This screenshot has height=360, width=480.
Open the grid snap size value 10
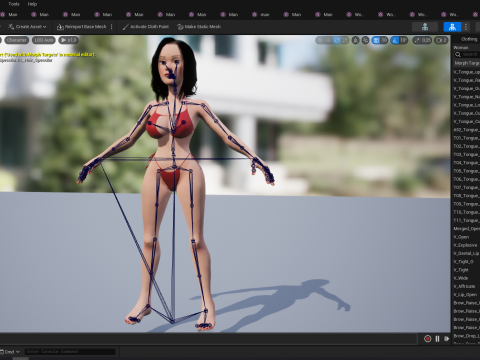[x=384, y=40]
